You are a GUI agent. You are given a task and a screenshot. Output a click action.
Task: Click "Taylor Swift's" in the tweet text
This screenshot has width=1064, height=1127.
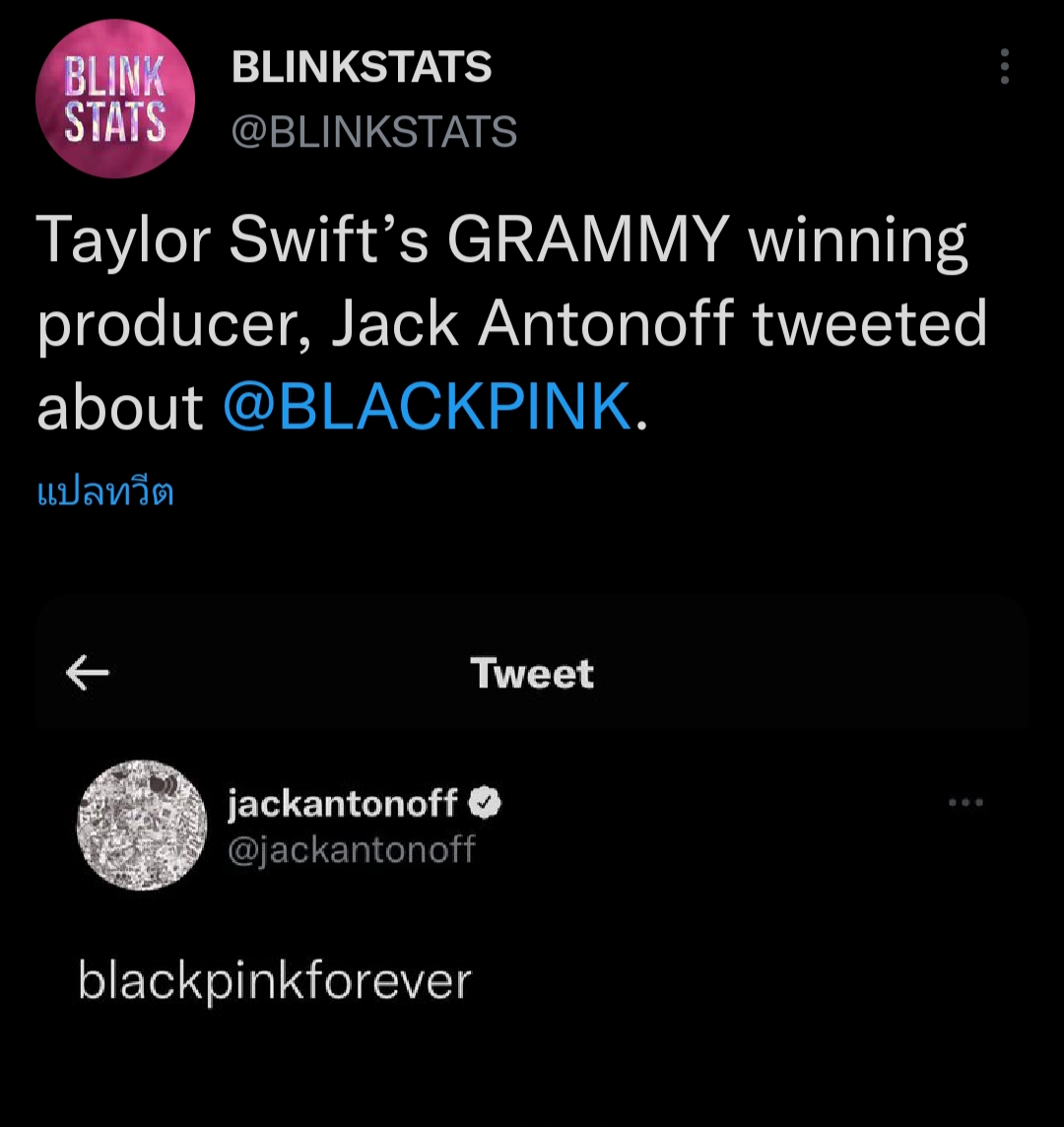point(232,242)
